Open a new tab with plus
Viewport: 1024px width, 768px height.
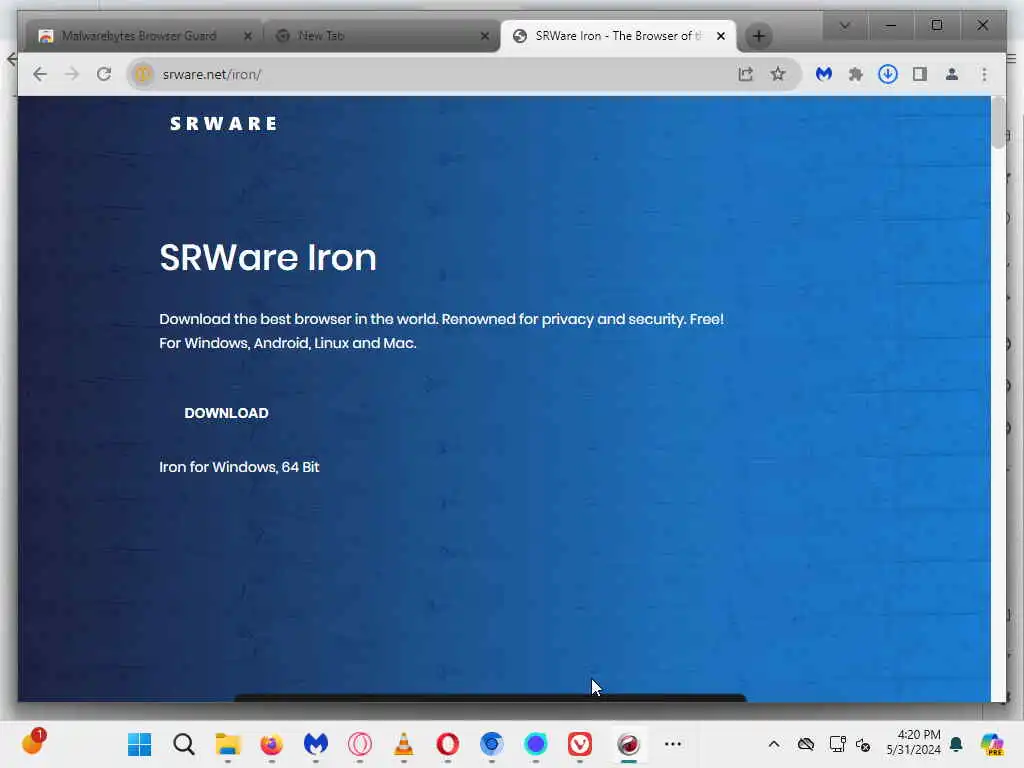[758, 36]
